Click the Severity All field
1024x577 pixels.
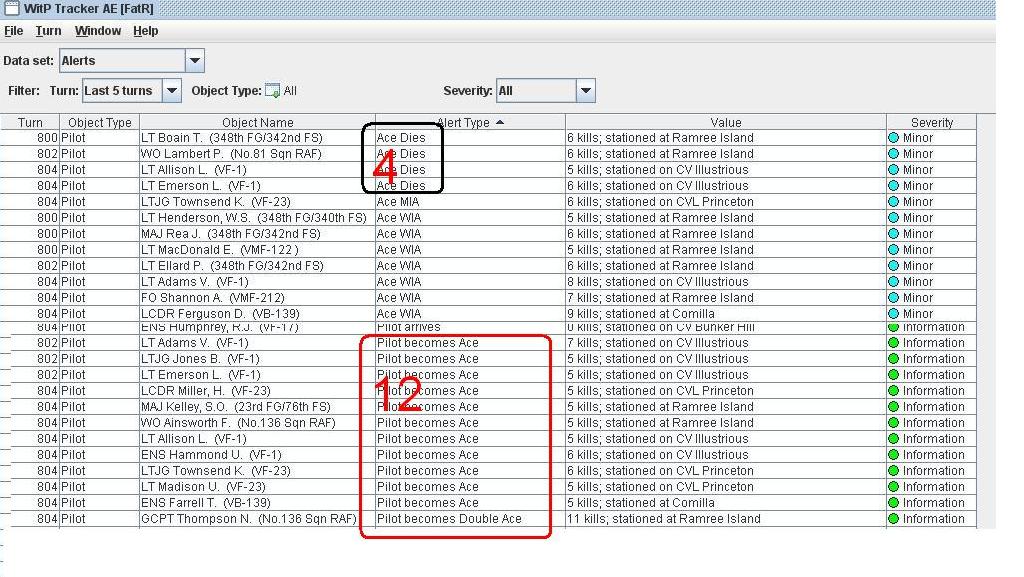coord(536,91)
